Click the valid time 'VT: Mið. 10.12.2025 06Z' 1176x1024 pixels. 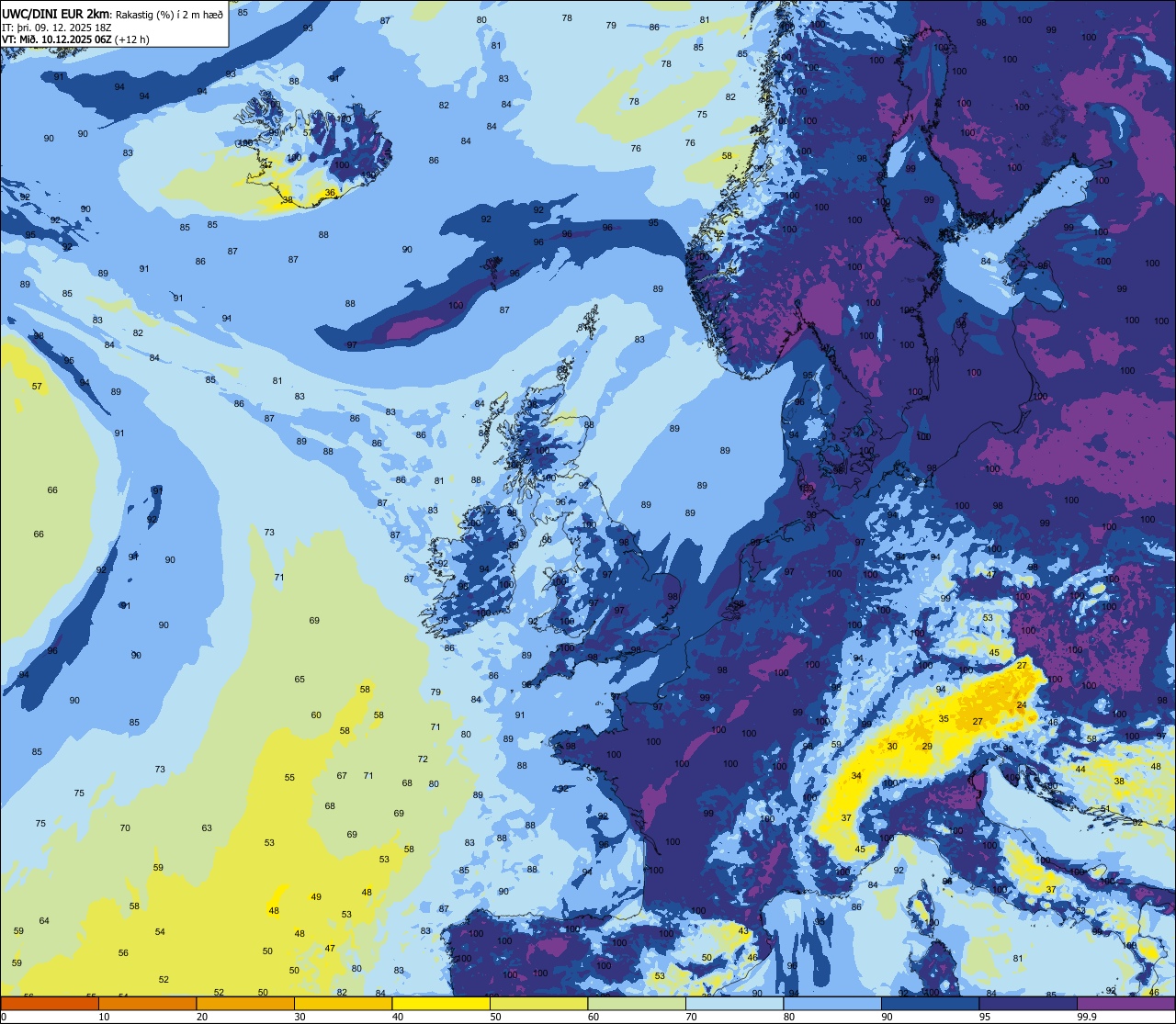click(x=56, y=39)
